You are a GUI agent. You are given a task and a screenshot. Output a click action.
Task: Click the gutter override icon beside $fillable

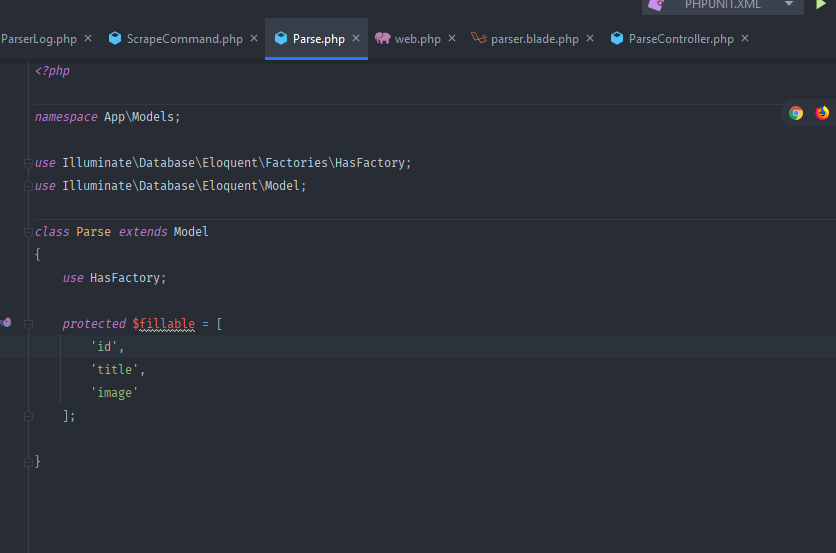(6, 323)
